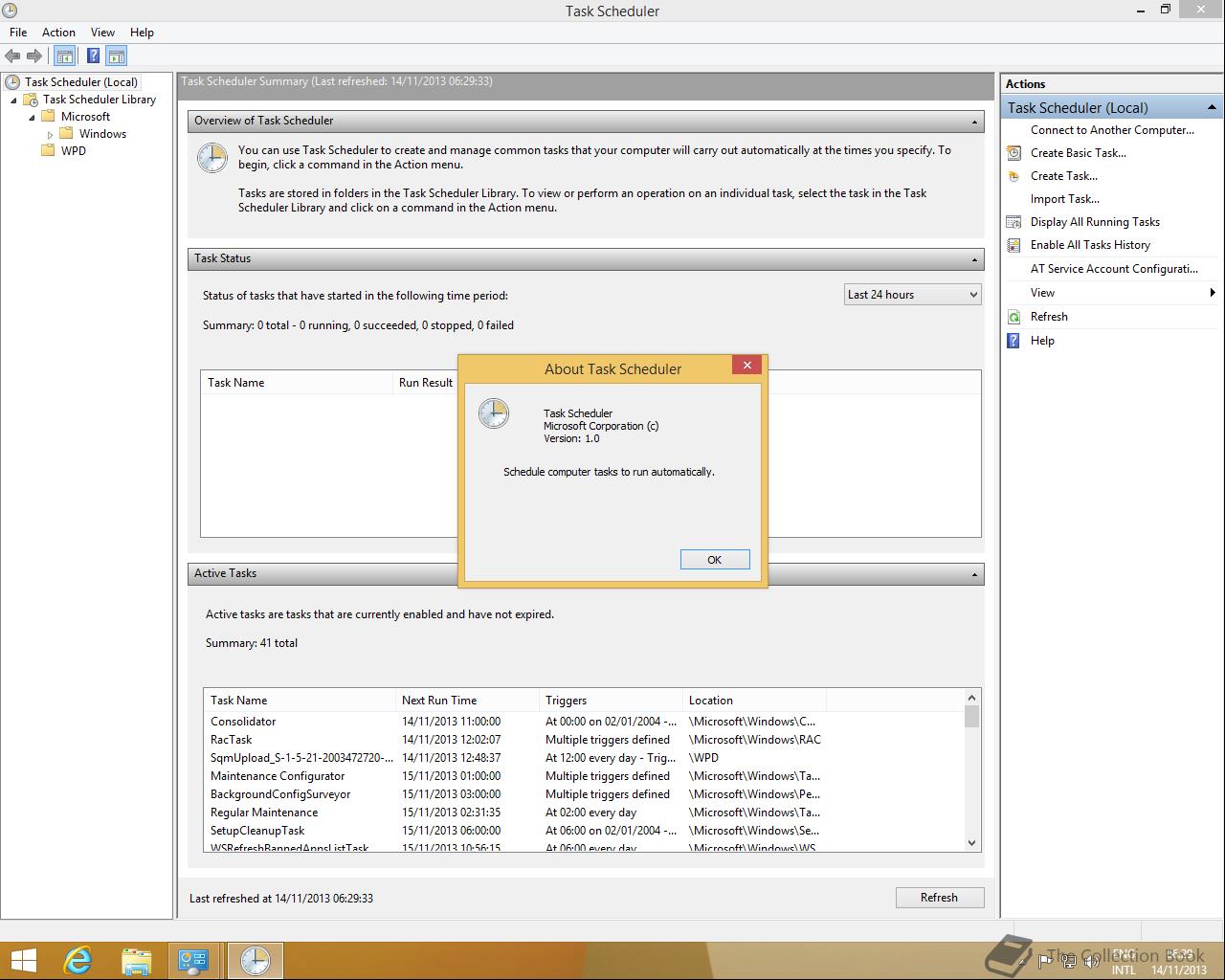The width and height of the screenshot is (1225, 980).
Task: Select the SetupCleanupTask row
Action: (x=584, y=831)
